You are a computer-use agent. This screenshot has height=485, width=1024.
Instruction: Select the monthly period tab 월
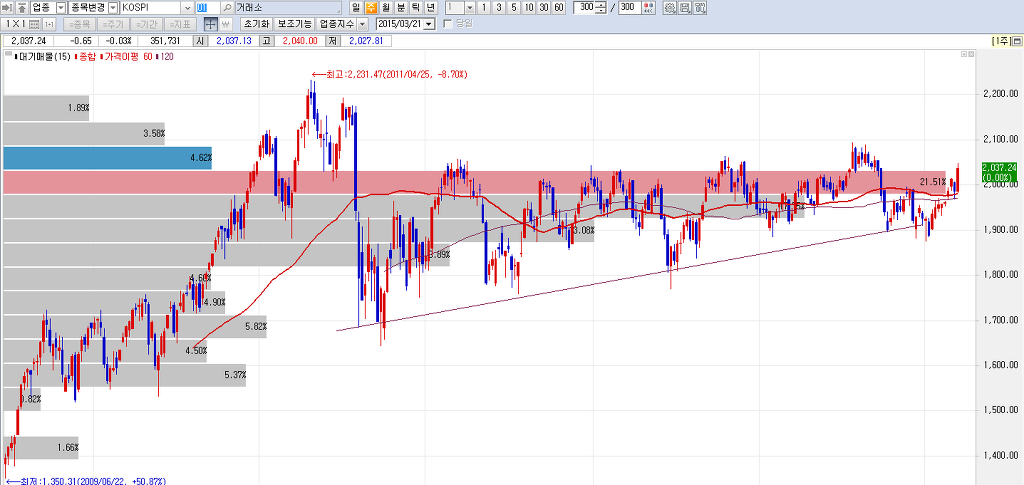tap(385, 8)
